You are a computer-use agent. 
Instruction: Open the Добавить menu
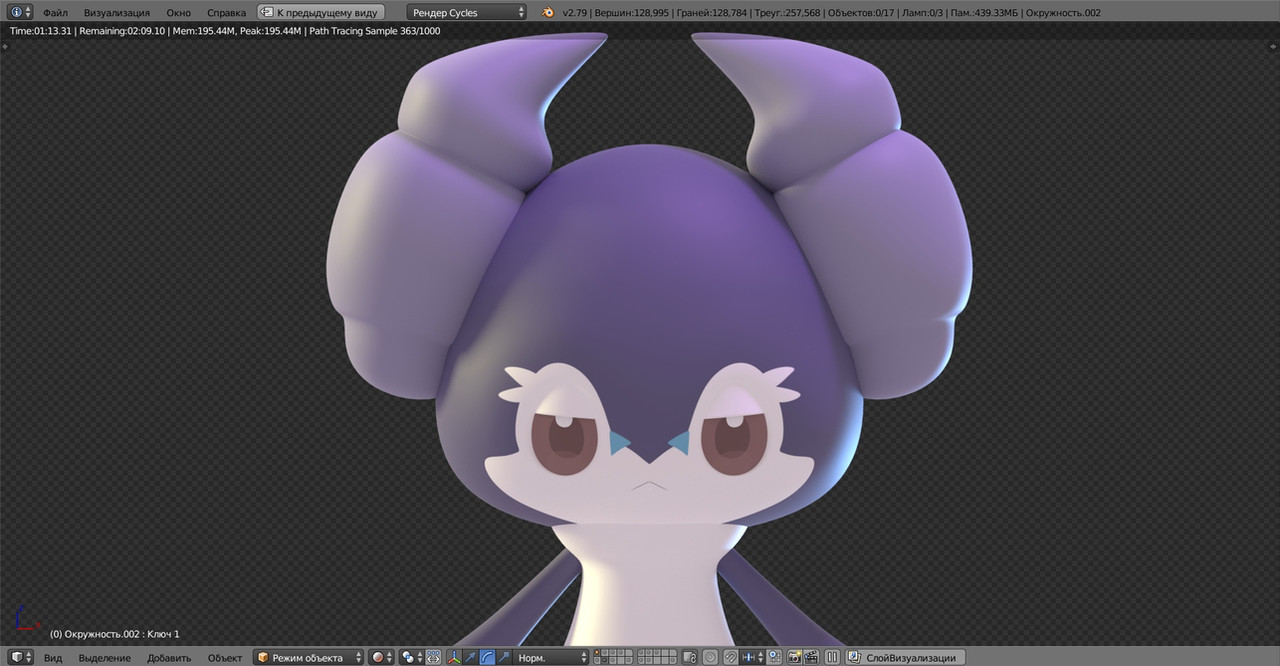click(x=169, y=657)
